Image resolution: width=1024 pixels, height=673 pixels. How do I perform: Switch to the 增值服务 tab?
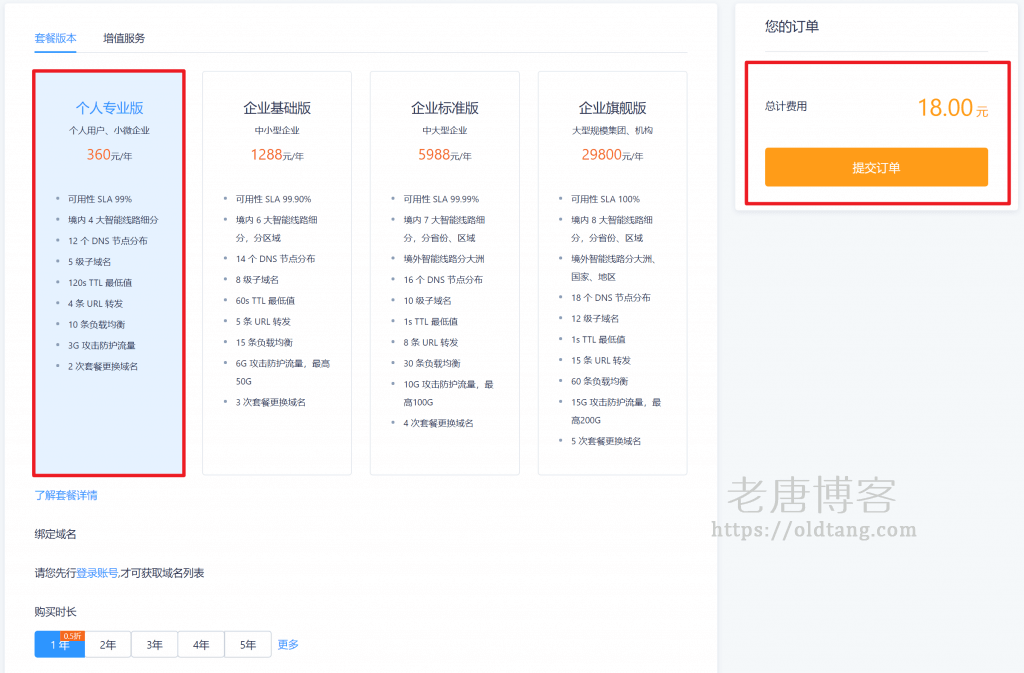[122, 37]
